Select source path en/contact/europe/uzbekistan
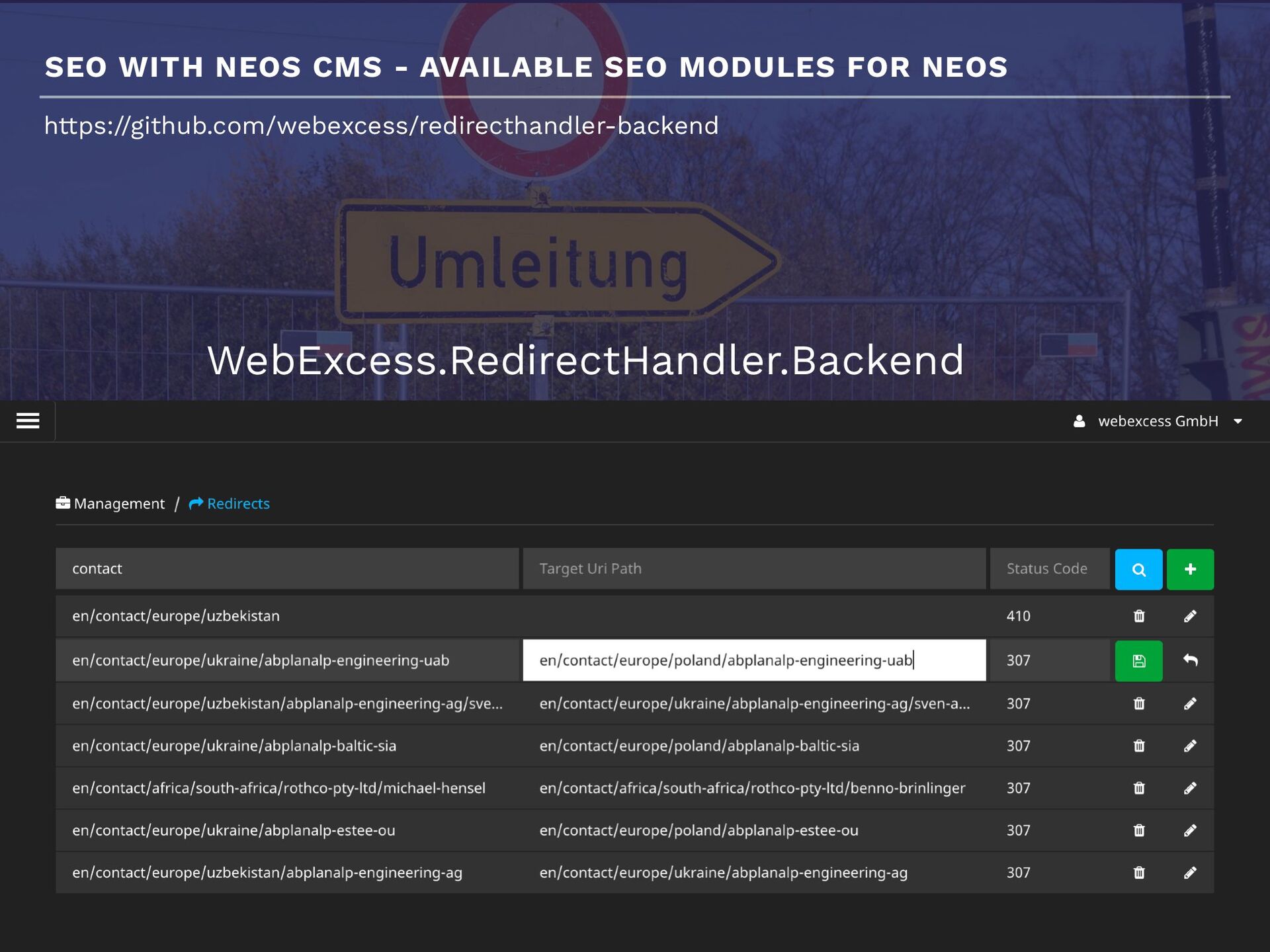The image size is (1270, 952). pos(176,616)
